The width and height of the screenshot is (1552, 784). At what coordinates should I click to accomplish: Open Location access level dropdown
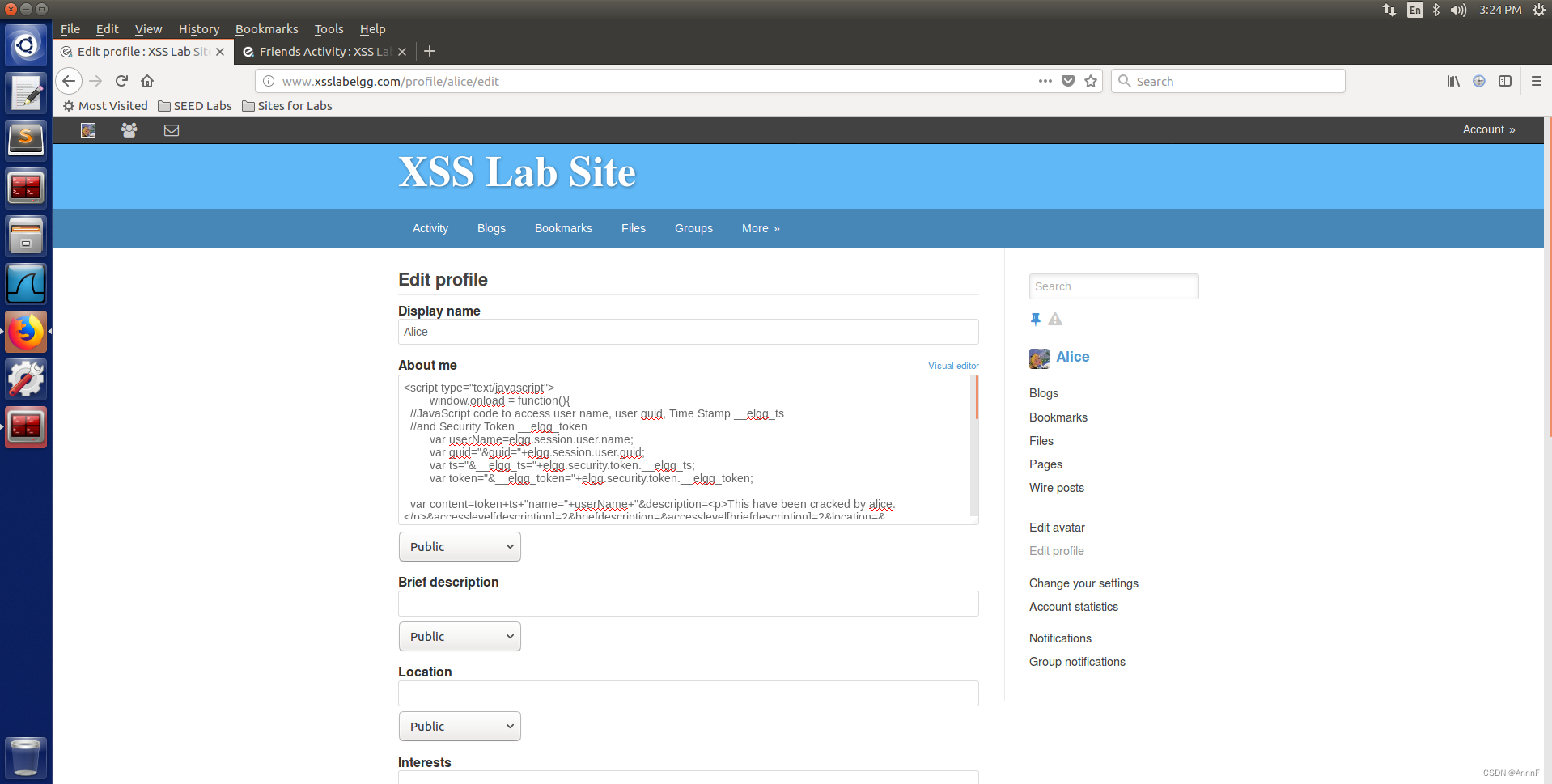[460, 727]
